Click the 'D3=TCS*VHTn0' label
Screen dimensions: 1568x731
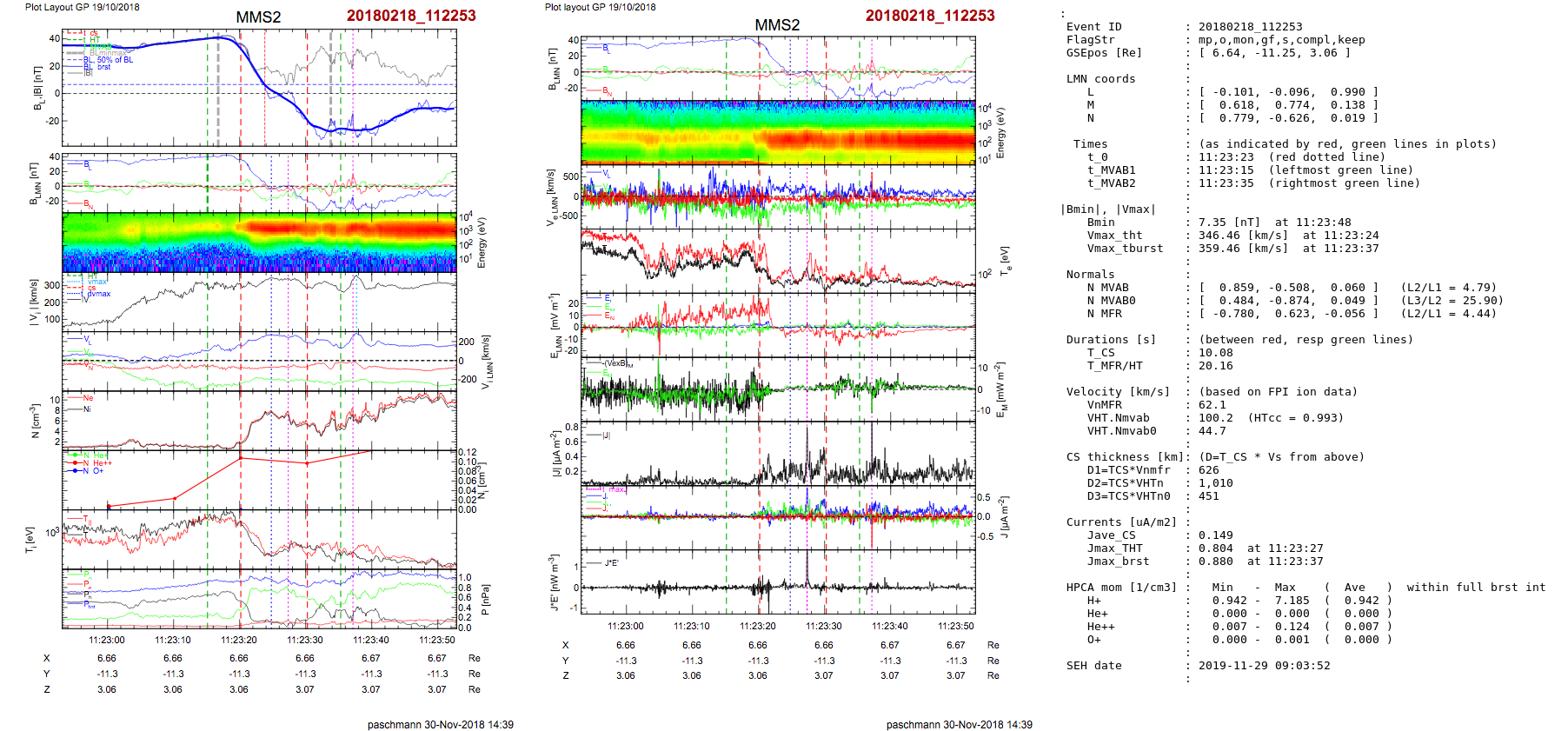point(1129,496)
